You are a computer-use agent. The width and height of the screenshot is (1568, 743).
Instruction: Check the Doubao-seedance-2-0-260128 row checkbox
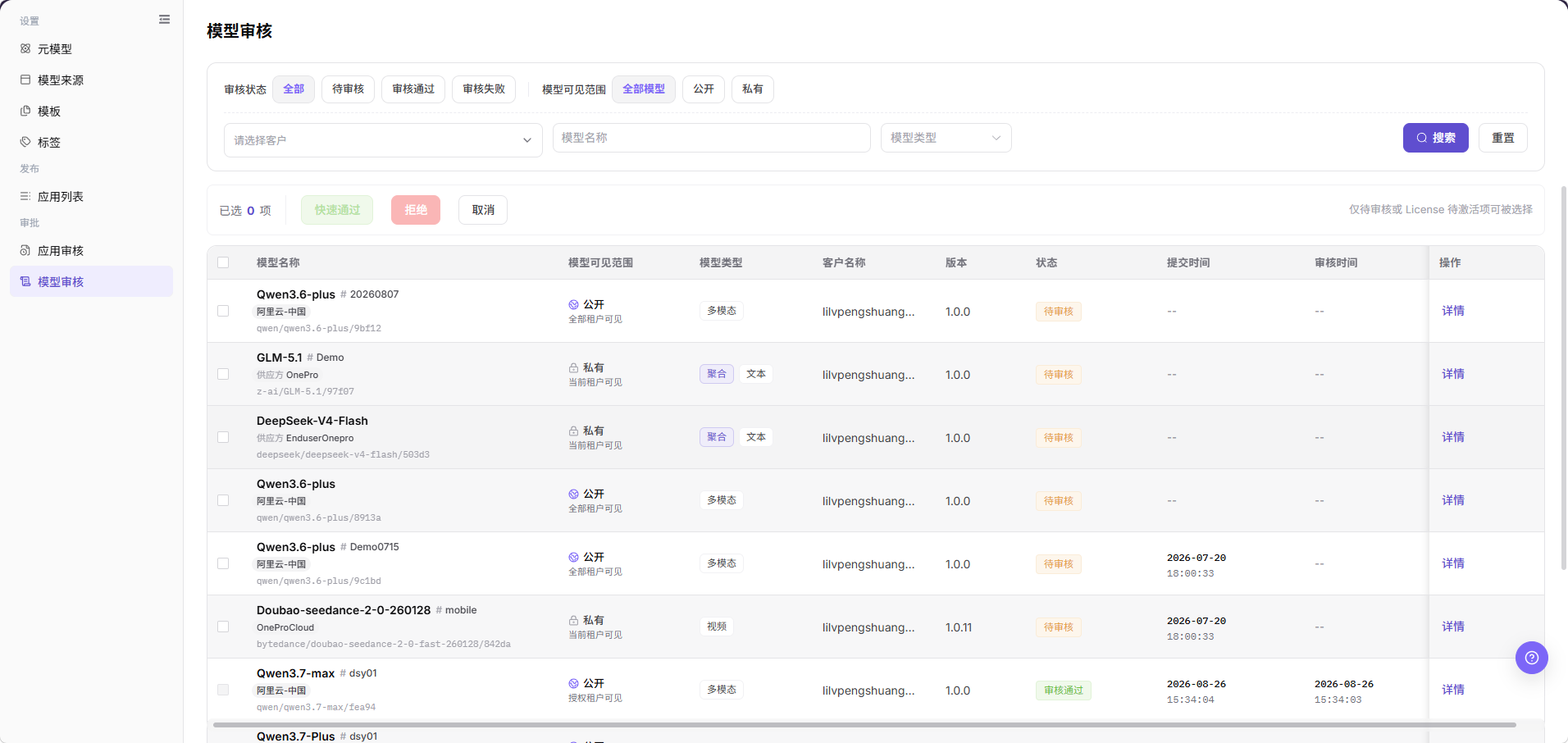(x=223, y=627)
